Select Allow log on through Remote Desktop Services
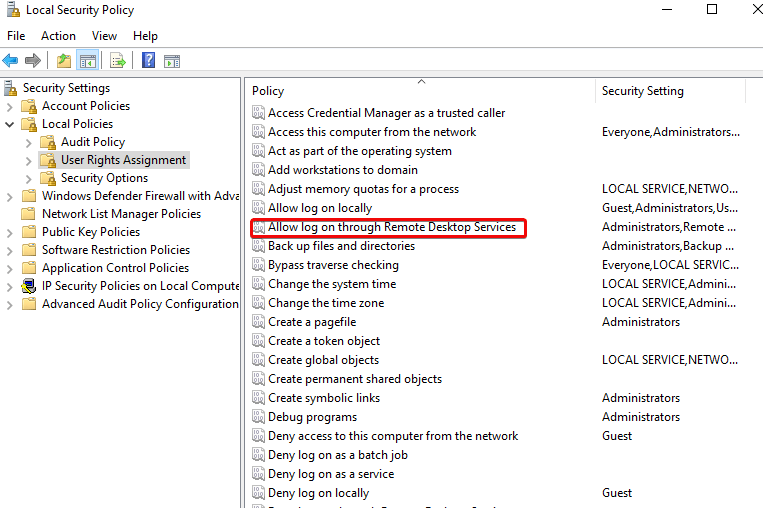Image resolution: width=763 pixels, height=508 pixels. tap(392, 227)
